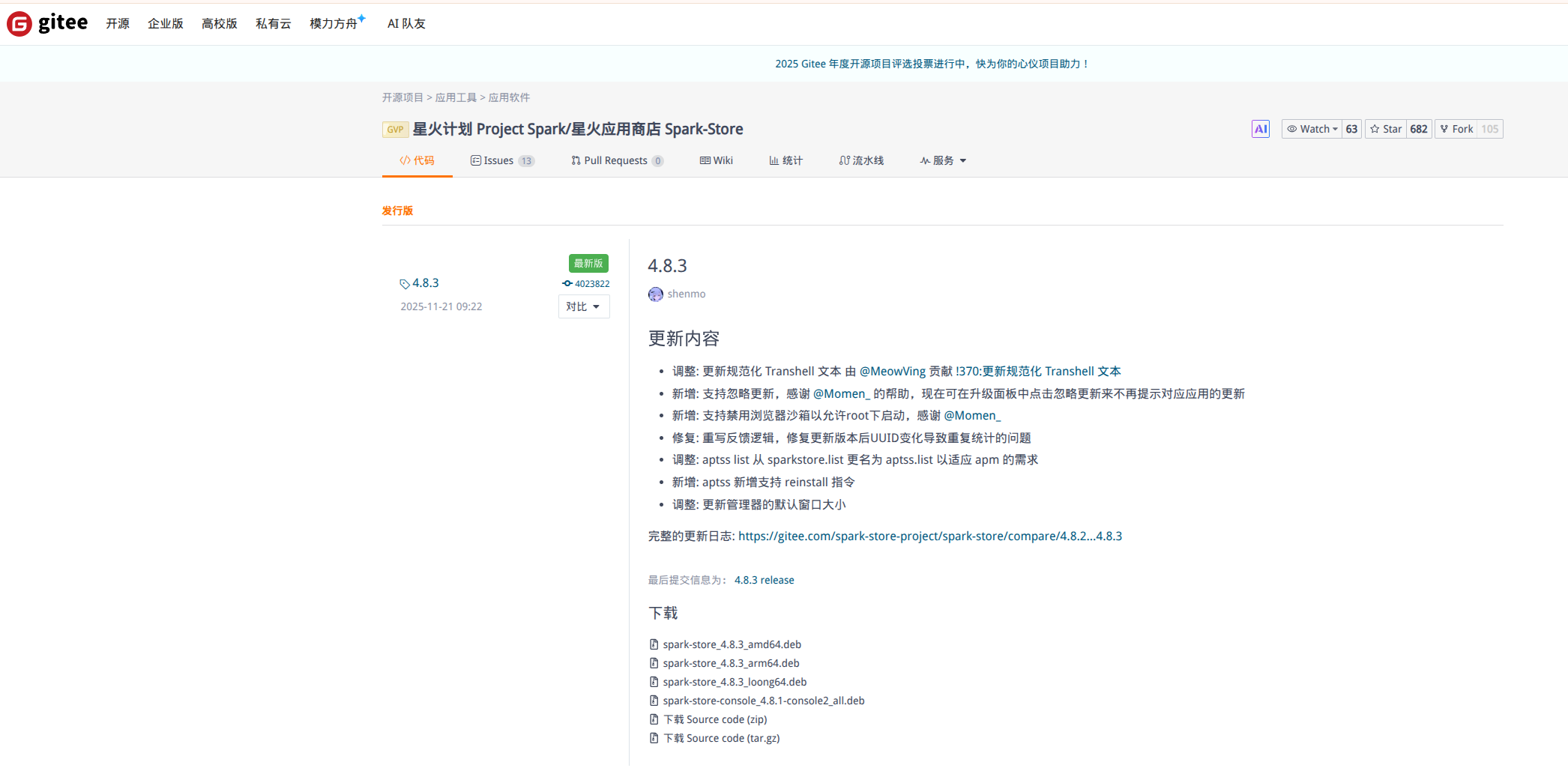This screenshot has width=1568, height=771.
Task: Click the 2025 Gitee voting announcement banner
Action: point(932,64)
